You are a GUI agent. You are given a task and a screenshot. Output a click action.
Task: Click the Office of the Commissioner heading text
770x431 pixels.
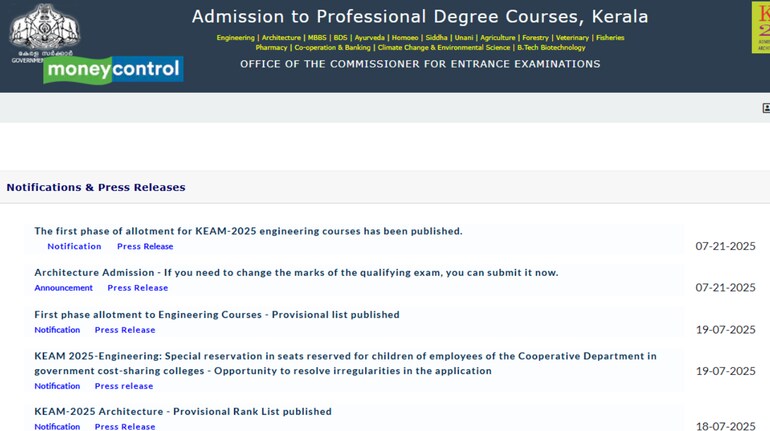point(420,64)
